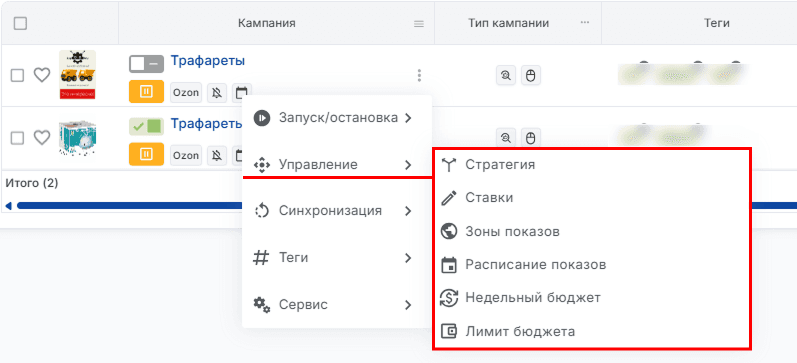Switch on the gray toggle of first Трафареты campaign

146,64
